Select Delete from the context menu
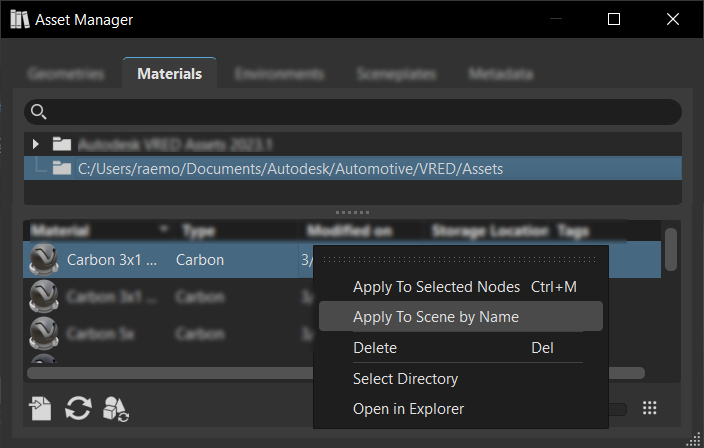This screenshot has height=448, width=704. 375,348
